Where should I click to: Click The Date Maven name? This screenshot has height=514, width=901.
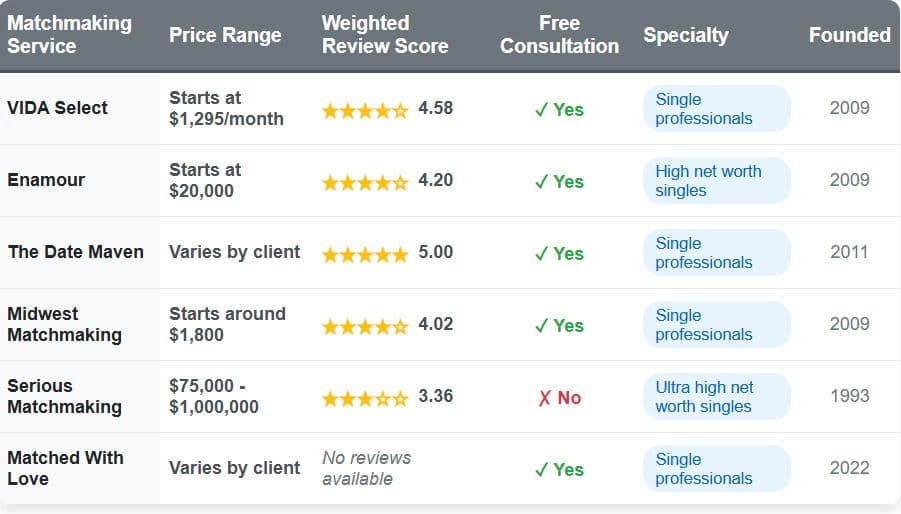[x=76, y=252]
